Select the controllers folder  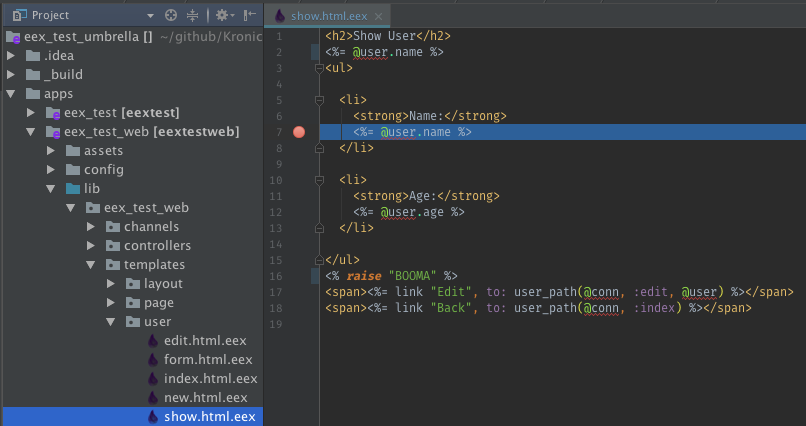click(x=157, y=246)
